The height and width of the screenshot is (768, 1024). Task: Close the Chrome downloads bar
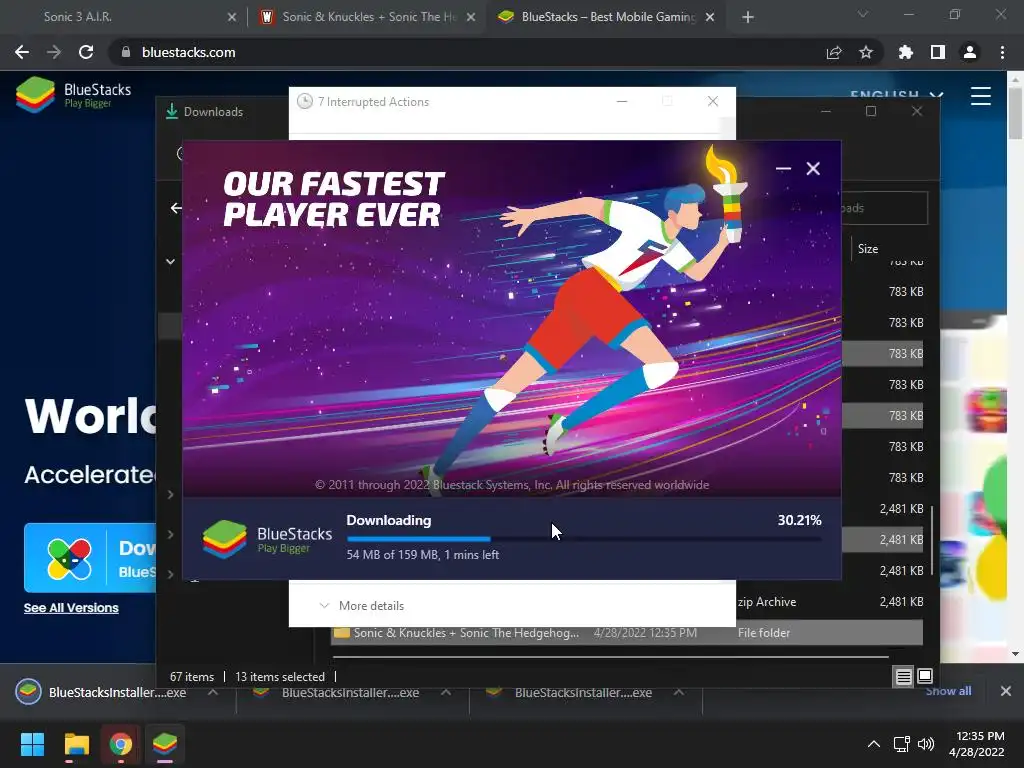[1006, 691]
